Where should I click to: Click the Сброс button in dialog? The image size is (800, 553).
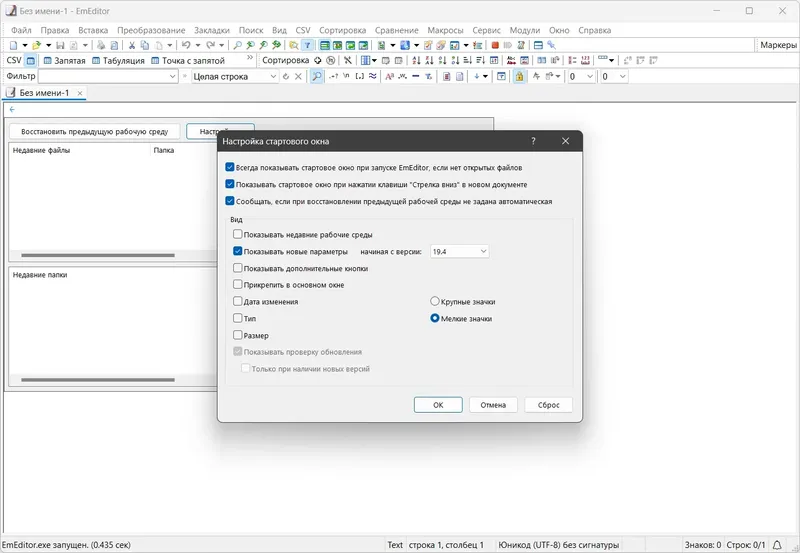548,405
